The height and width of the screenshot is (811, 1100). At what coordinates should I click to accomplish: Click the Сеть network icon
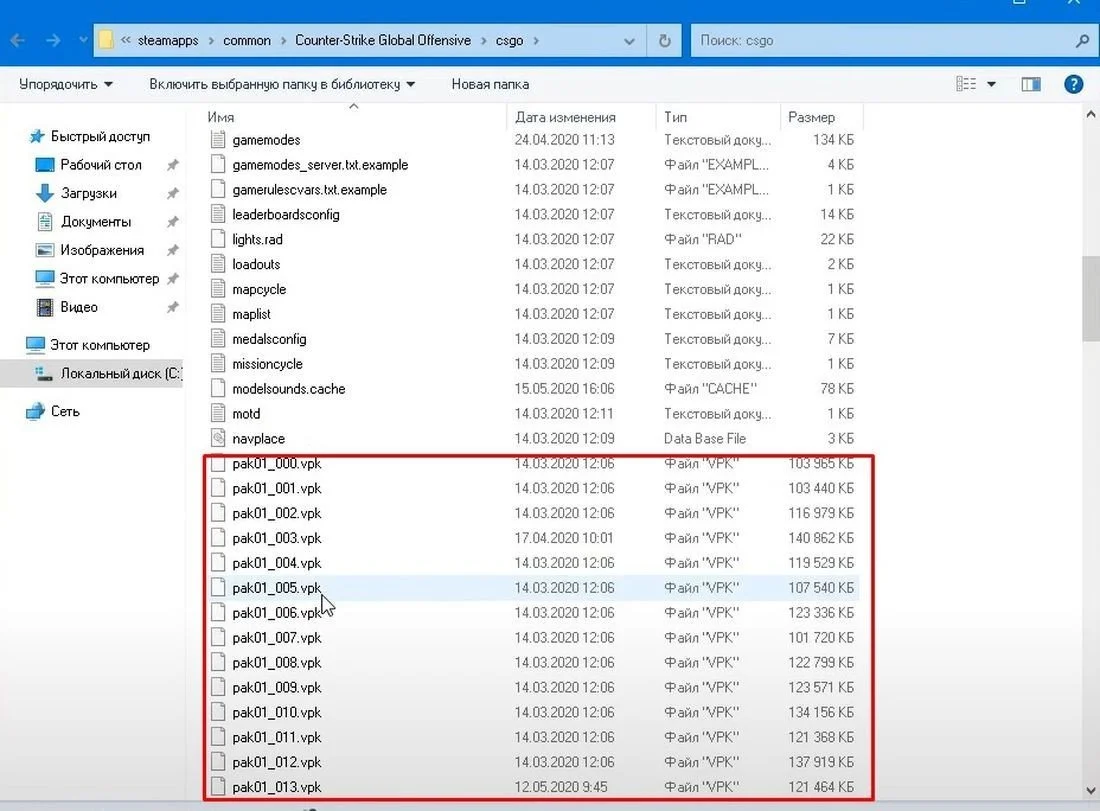pyautogui.click(x=35, y=411)
